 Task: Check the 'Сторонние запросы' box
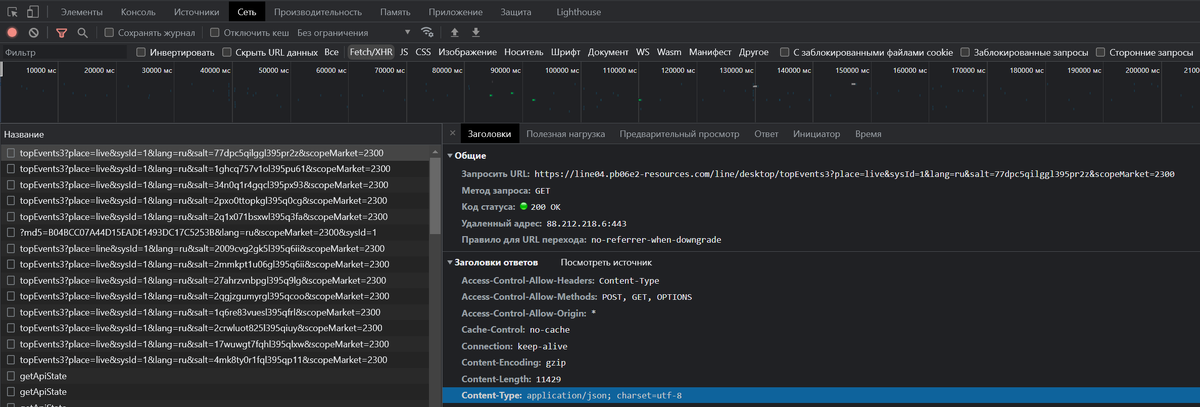[1100, 52]
